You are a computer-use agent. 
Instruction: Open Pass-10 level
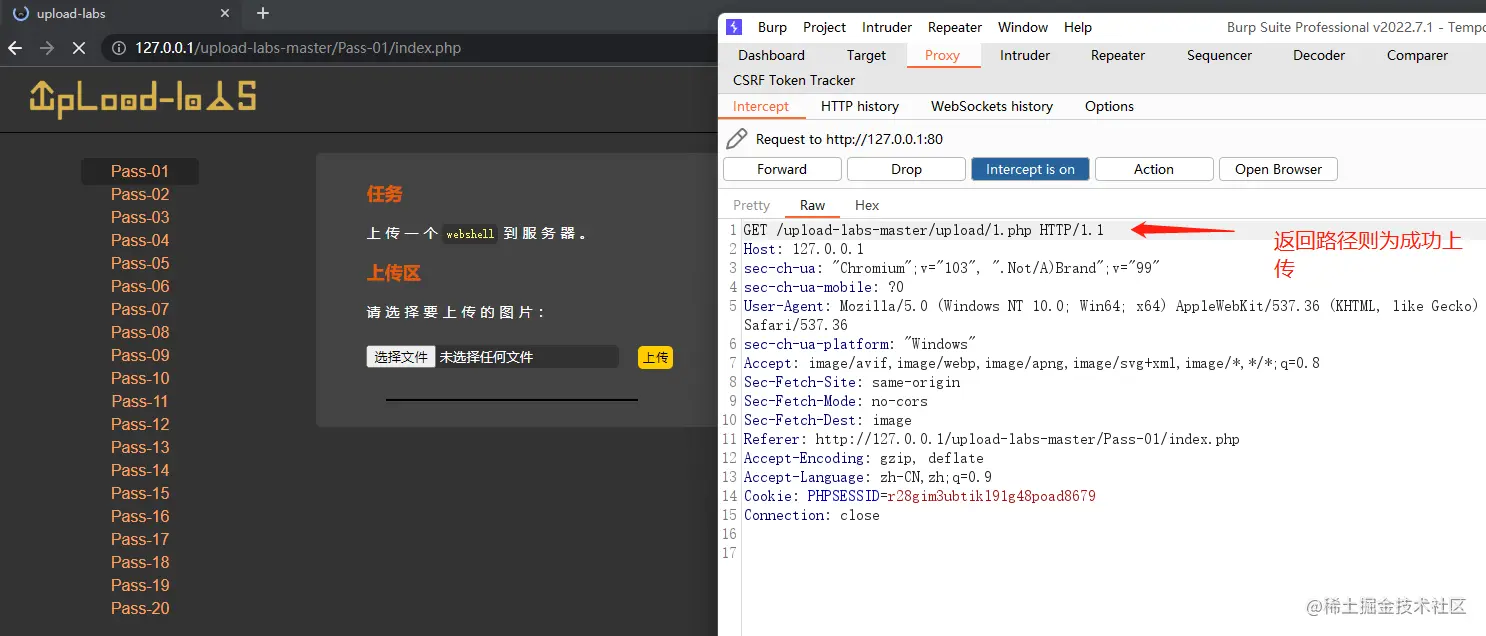(x=140, y=378)
